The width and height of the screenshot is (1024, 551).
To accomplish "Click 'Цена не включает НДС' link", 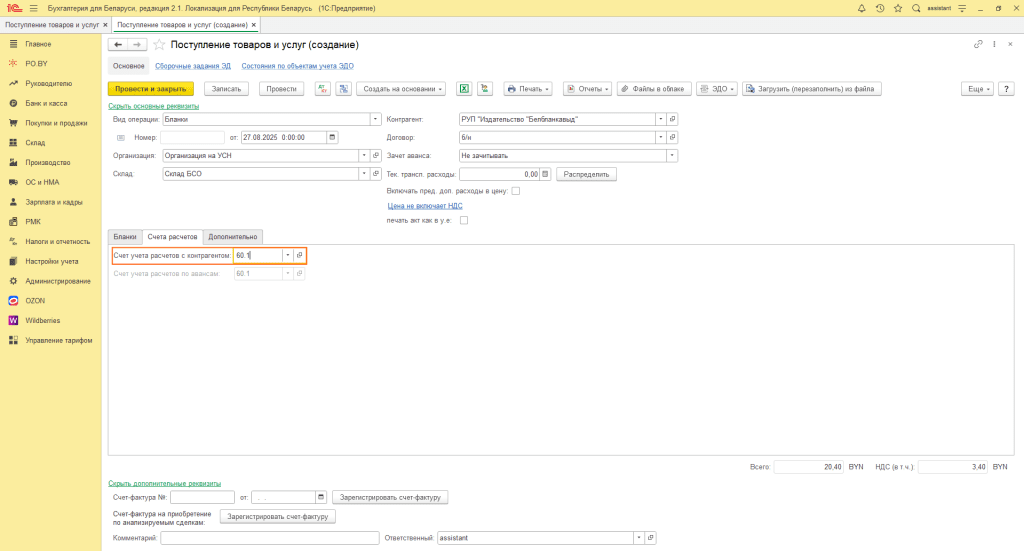I will (425, 206).
